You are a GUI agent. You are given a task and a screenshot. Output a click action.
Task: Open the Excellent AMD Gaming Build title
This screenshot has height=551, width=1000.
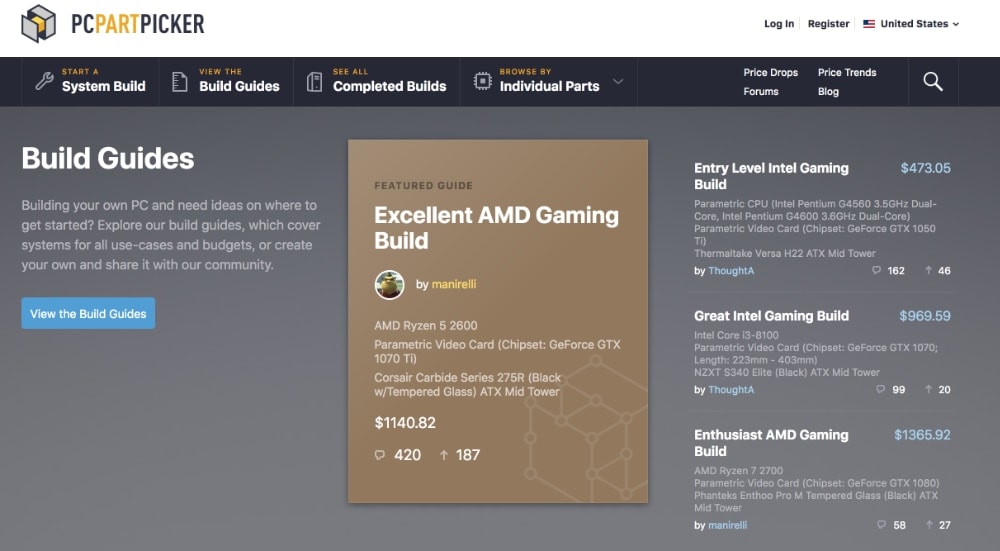tap(496, 228)
